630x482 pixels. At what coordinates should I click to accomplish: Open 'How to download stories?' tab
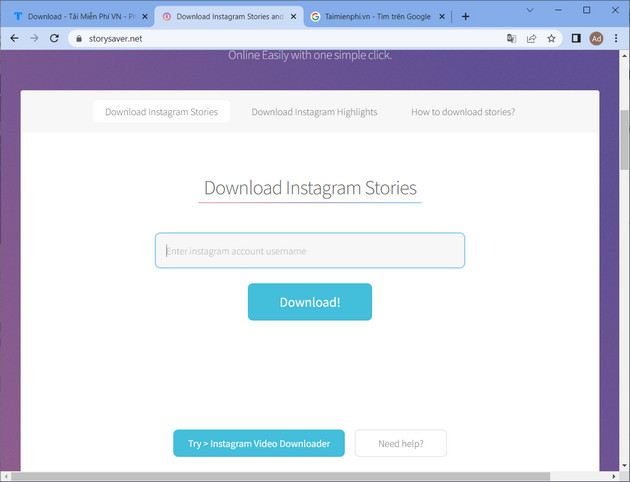[463, 112]
